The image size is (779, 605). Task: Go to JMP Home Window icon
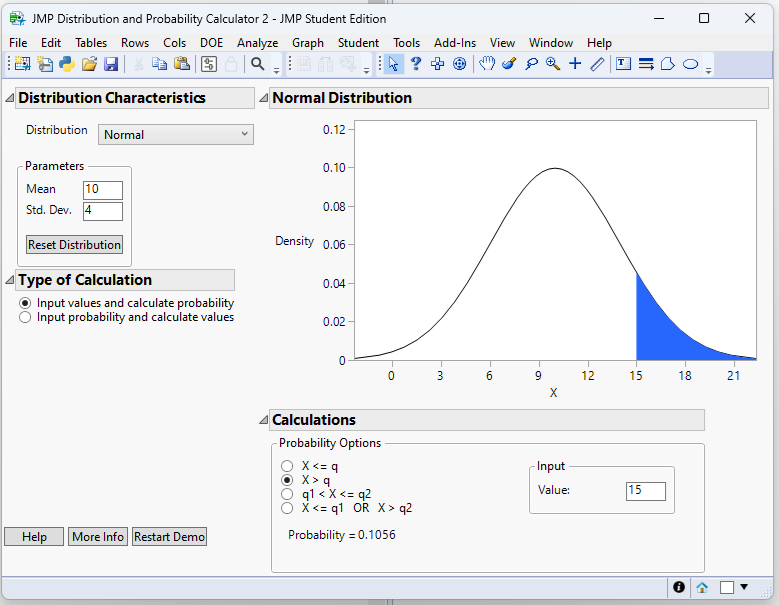pos(703,588)
